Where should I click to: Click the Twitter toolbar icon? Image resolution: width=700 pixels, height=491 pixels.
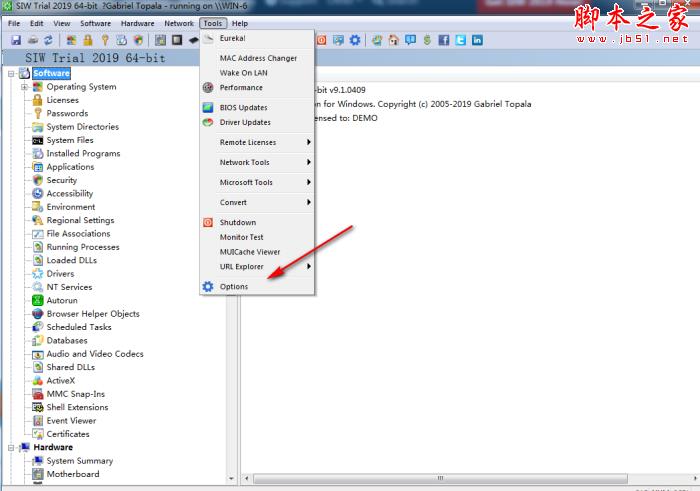tap(460, 40)
